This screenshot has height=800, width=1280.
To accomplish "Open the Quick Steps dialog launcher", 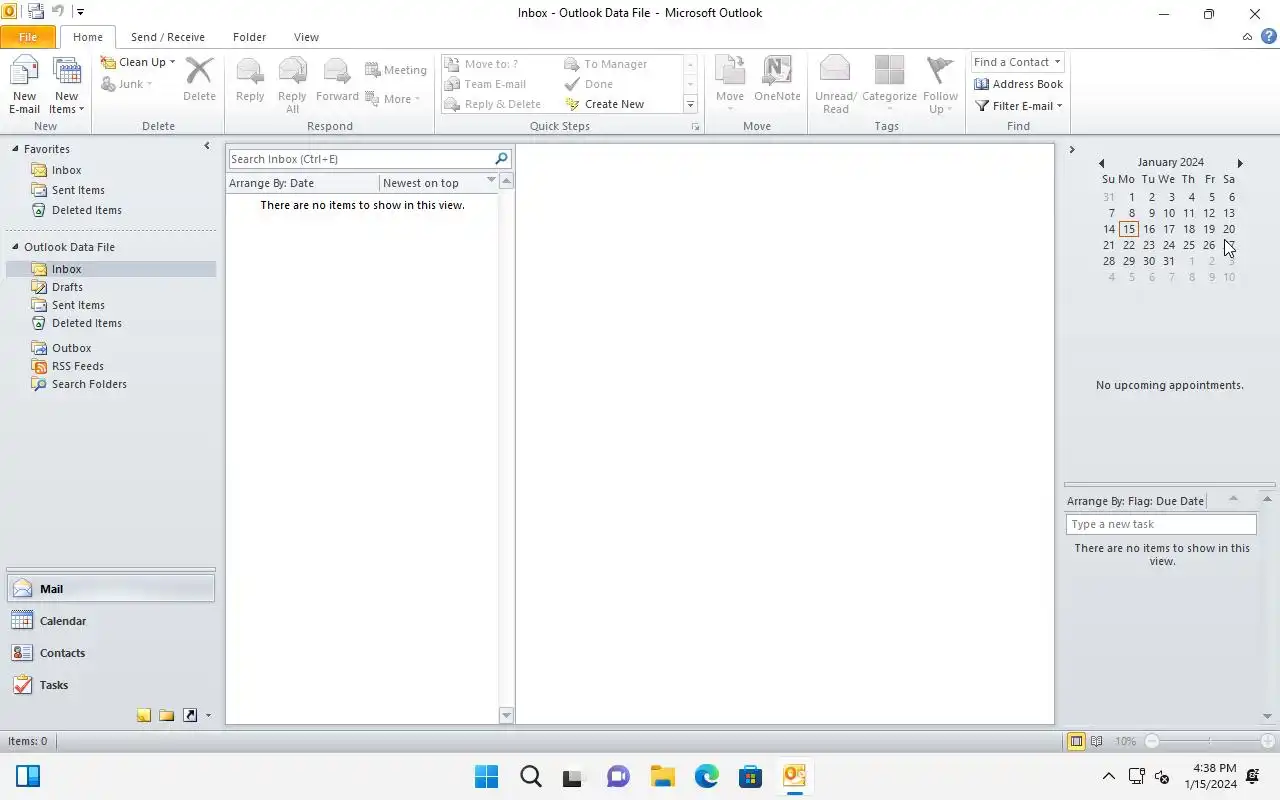I will point(696,127).
